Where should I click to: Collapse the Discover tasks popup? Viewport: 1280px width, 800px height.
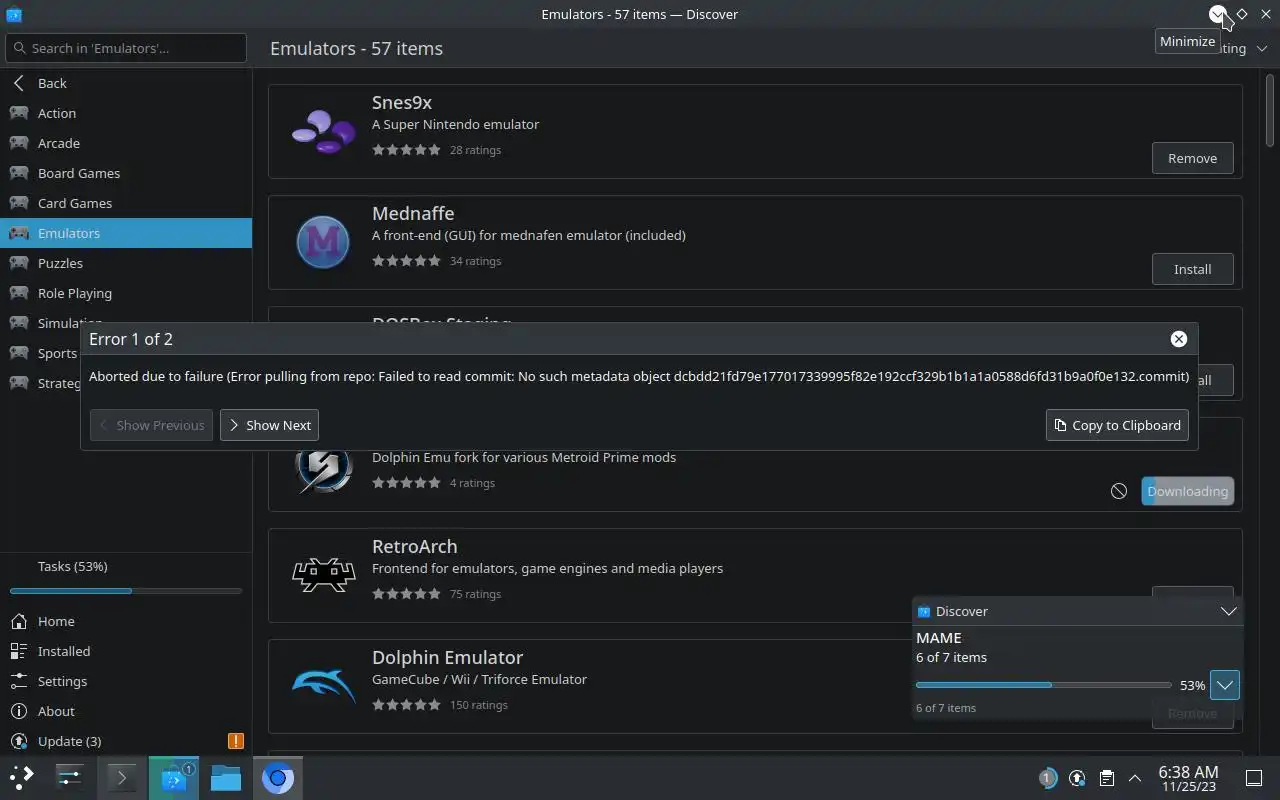(1229, 611)
